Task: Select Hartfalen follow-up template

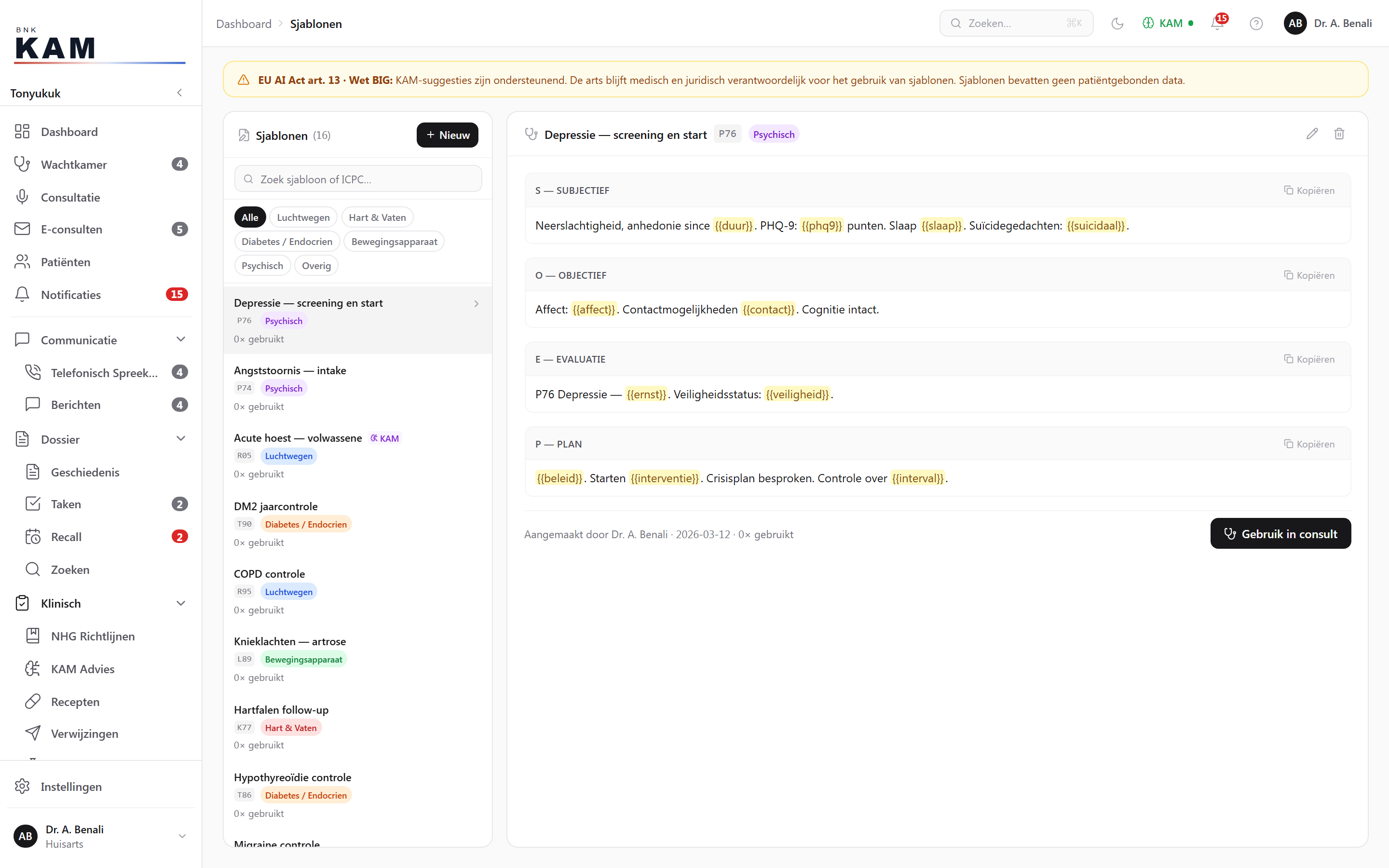Action: point(357,727)
